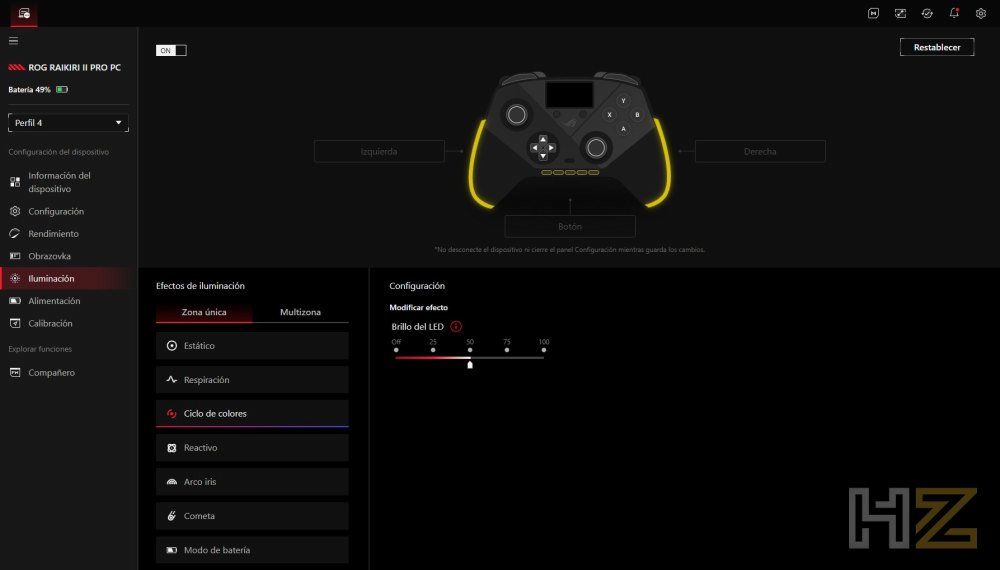
Task: Open Alimentación settings
Action: pos(69,300)
